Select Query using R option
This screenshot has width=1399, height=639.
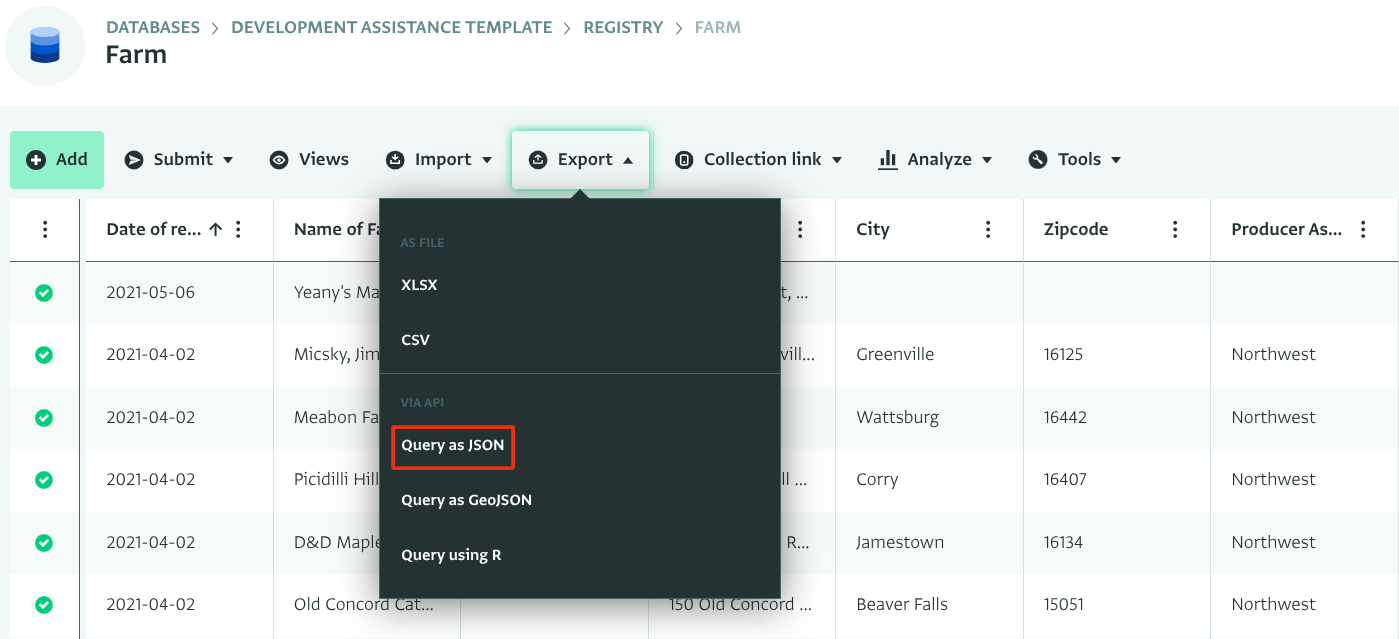coord(451,555)
